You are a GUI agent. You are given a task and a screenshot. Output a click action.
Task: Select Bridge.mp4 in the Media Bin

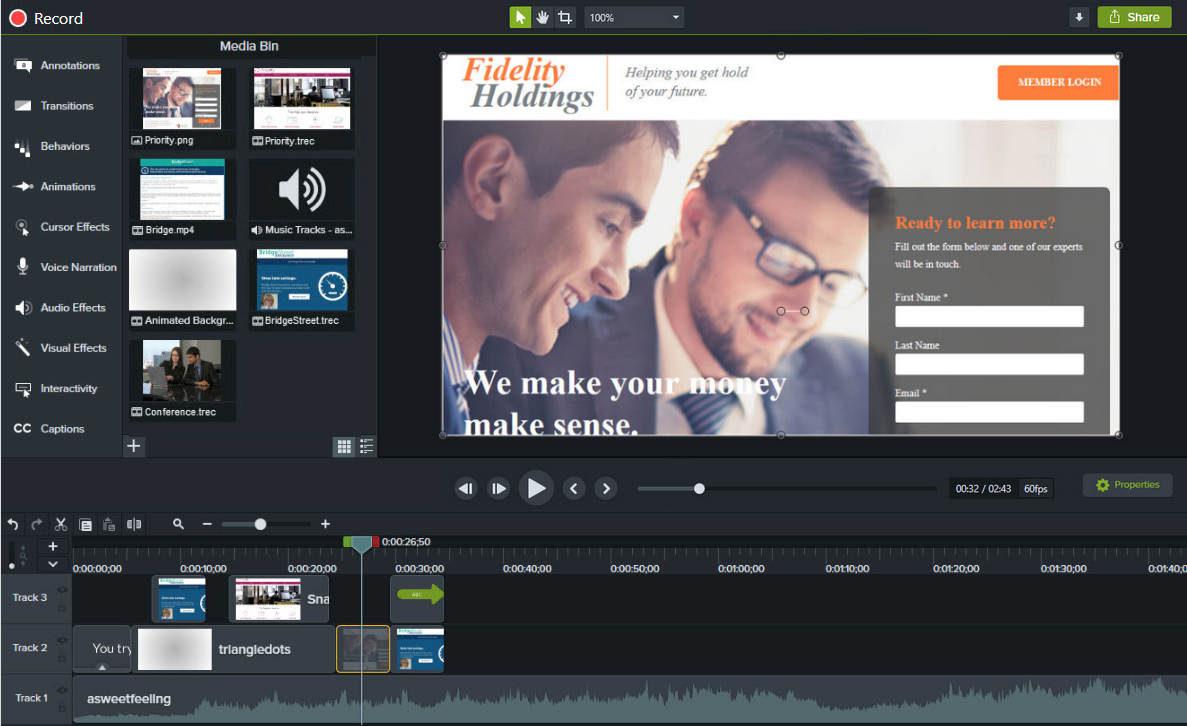pyautogui.click(x=182, y=198)
